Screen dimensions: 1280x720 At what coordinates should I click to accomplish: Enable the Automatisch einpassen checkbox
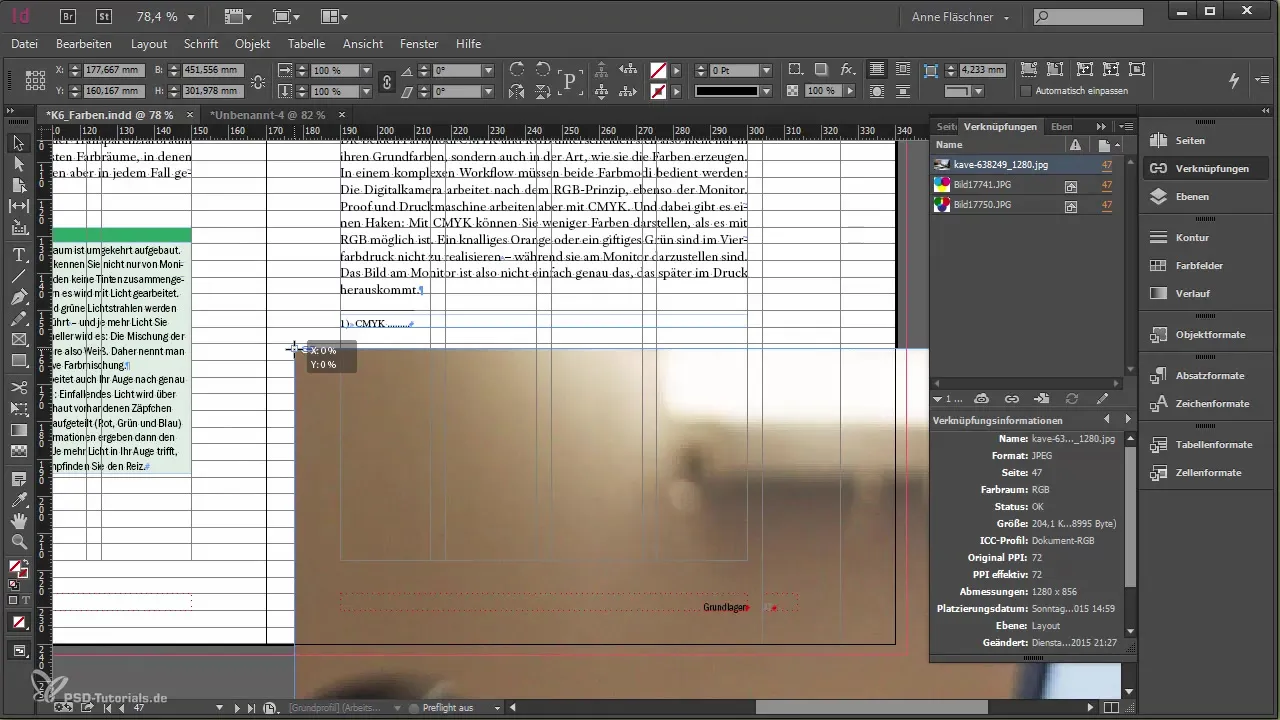1026,91
